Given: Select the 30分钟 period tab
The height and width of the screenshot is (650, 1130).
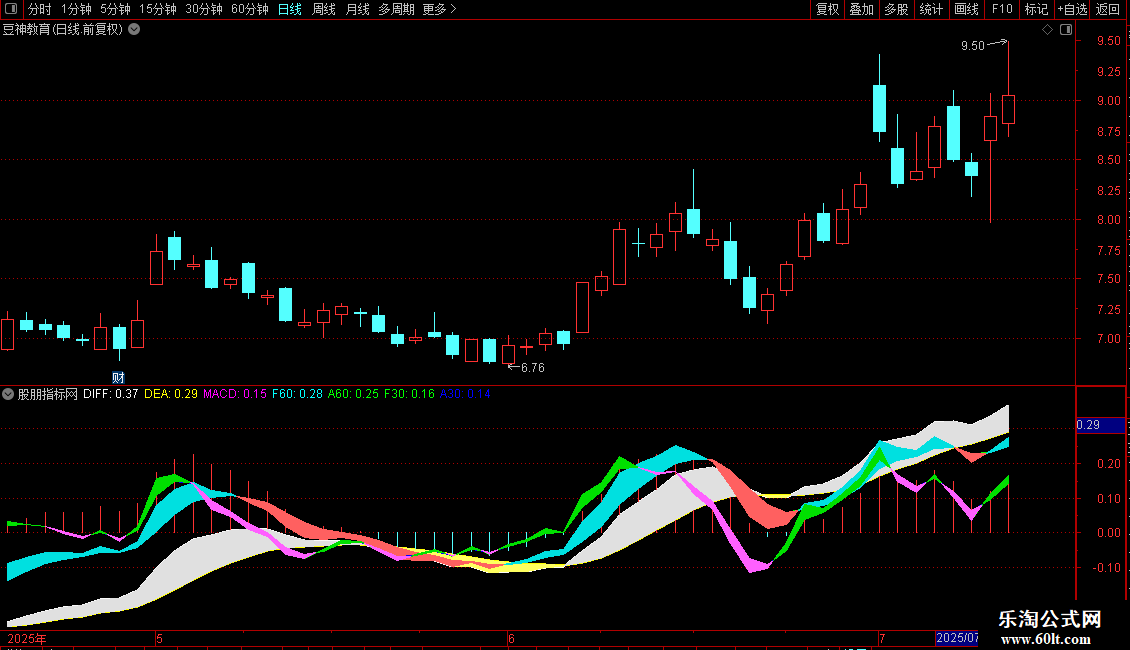Looking at the screenshot, I should click(x=204, y=9).
